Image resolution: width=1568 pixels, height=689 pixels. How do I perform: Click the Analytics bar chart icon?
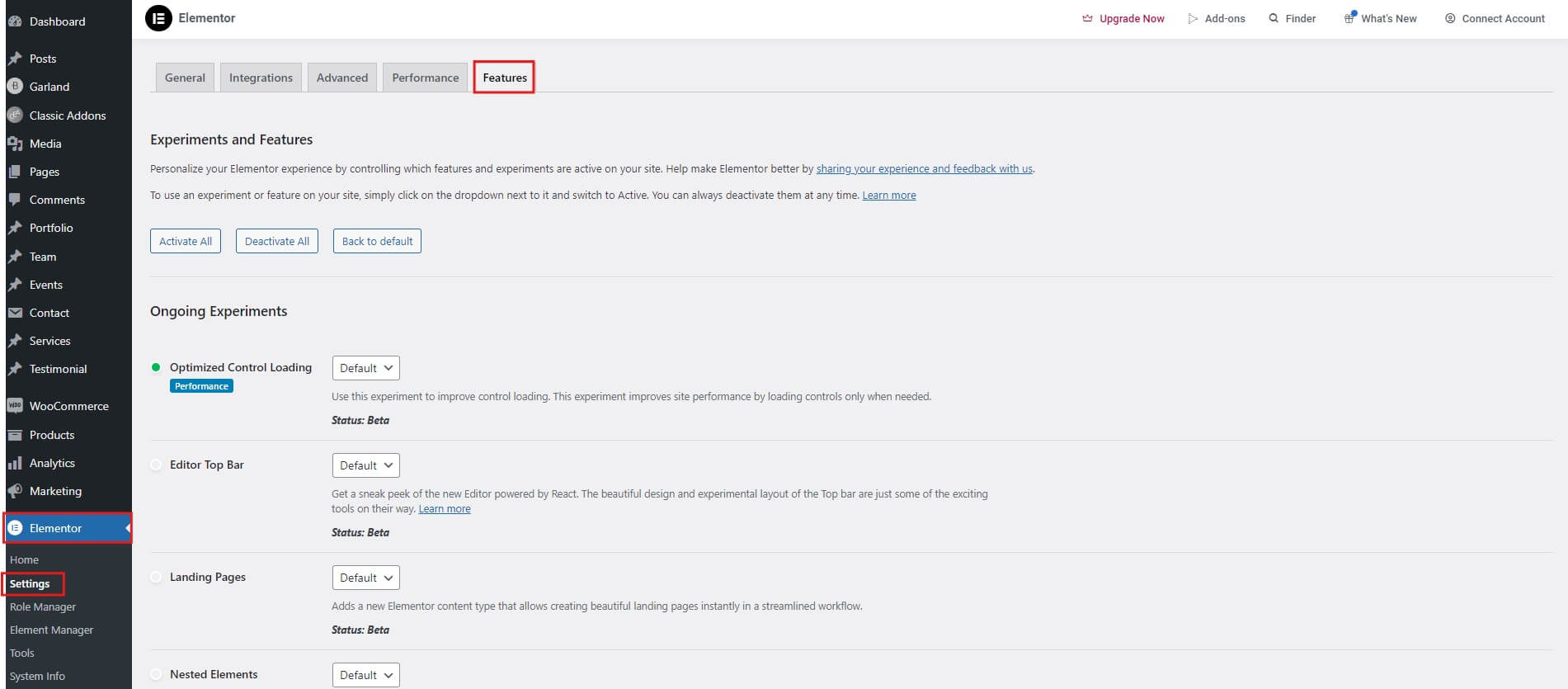(15, 463)
